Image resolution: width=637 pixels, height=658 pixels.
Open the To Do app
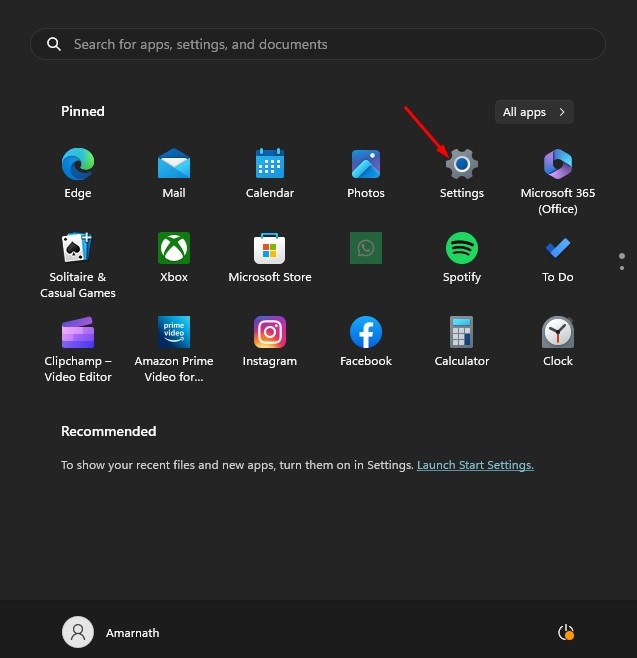click(x=557, y=248)
